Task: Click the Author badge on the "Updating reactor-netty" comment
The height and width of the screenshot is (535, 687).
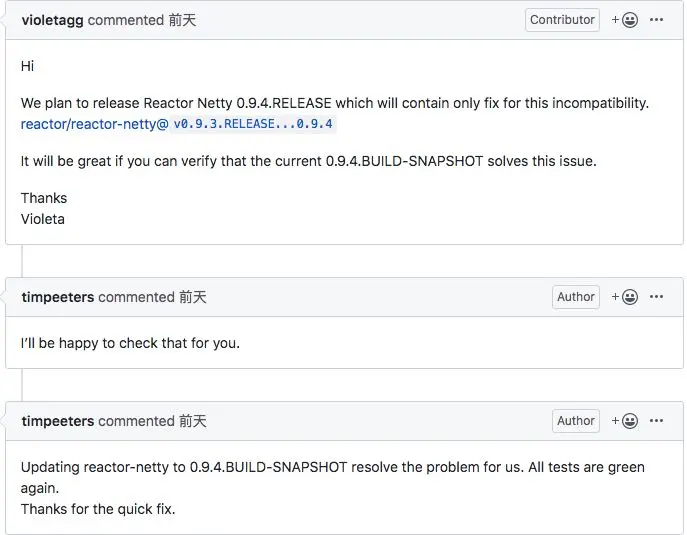Action: pos(575,421)
